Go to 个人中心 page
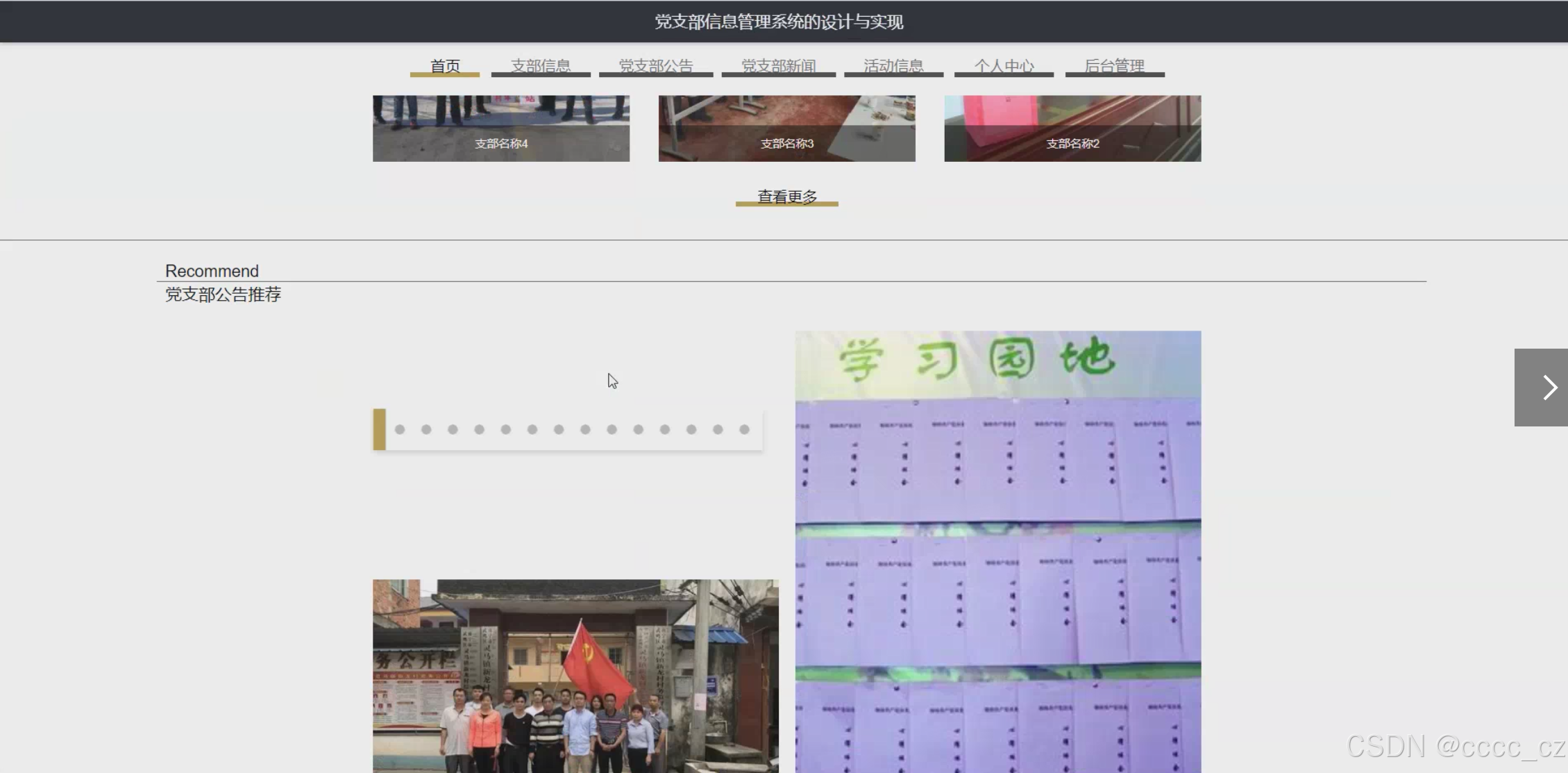The image size is (1568, 773). pos(1004,66)
